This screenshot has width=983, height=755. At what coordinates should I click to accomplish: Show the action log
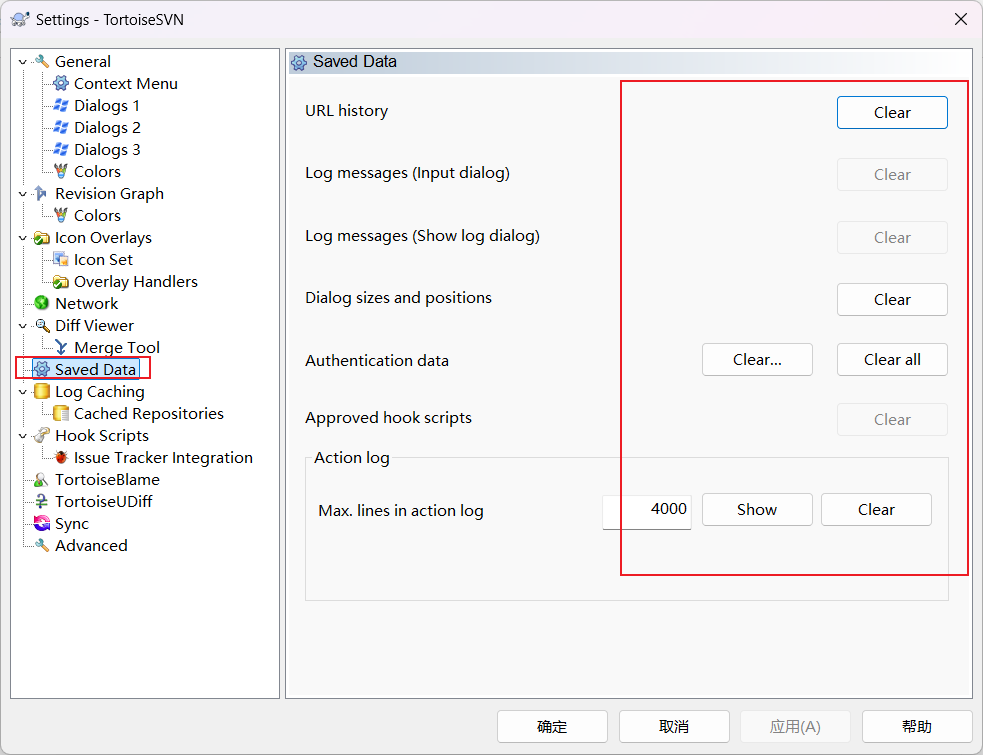click(757, 509)
